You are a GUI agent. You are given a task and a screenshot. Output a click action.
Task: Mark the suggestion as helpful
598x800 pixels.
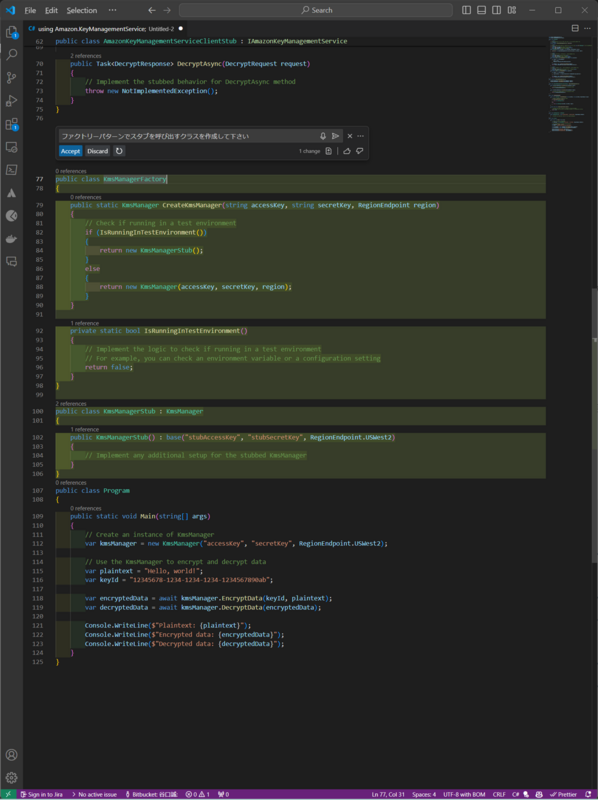tap(347, 151)
